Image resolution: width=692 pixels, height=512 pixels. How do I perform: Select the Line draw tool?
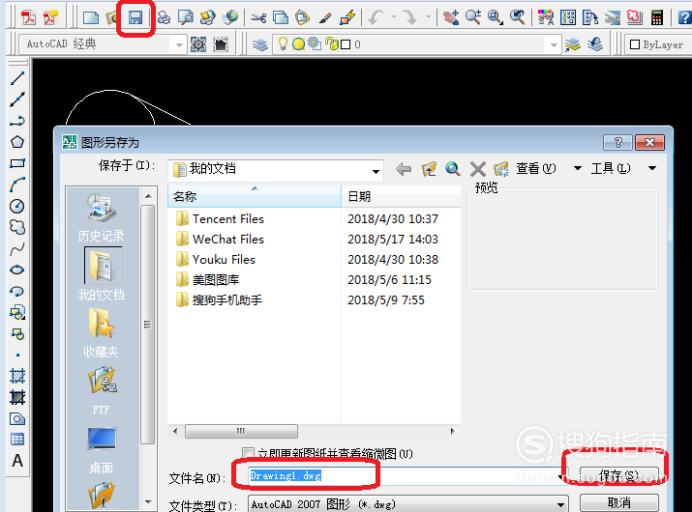[x=17, y=78]
